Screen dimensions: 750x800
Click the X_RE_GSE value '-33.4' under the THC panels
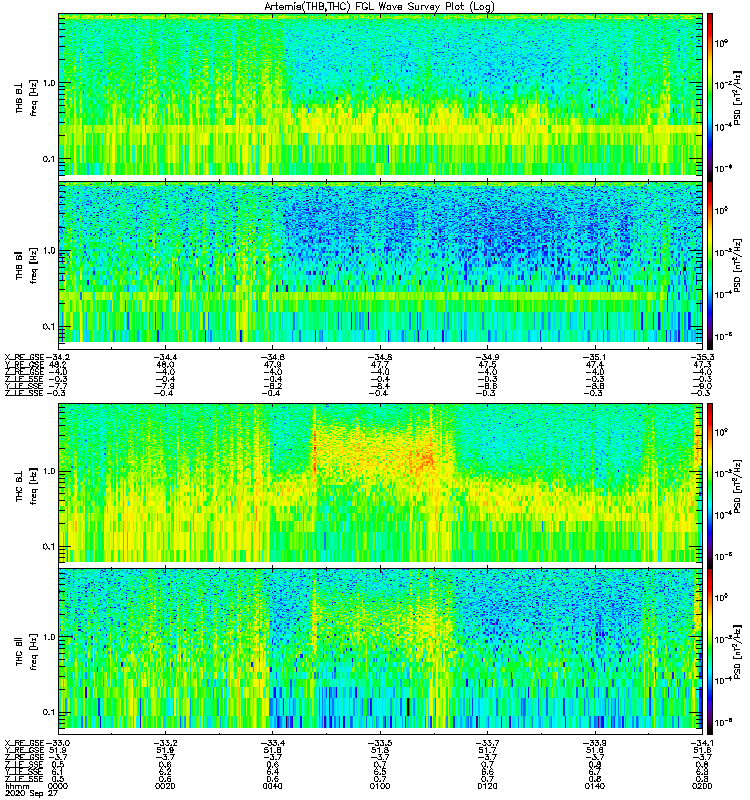(272, 743)
